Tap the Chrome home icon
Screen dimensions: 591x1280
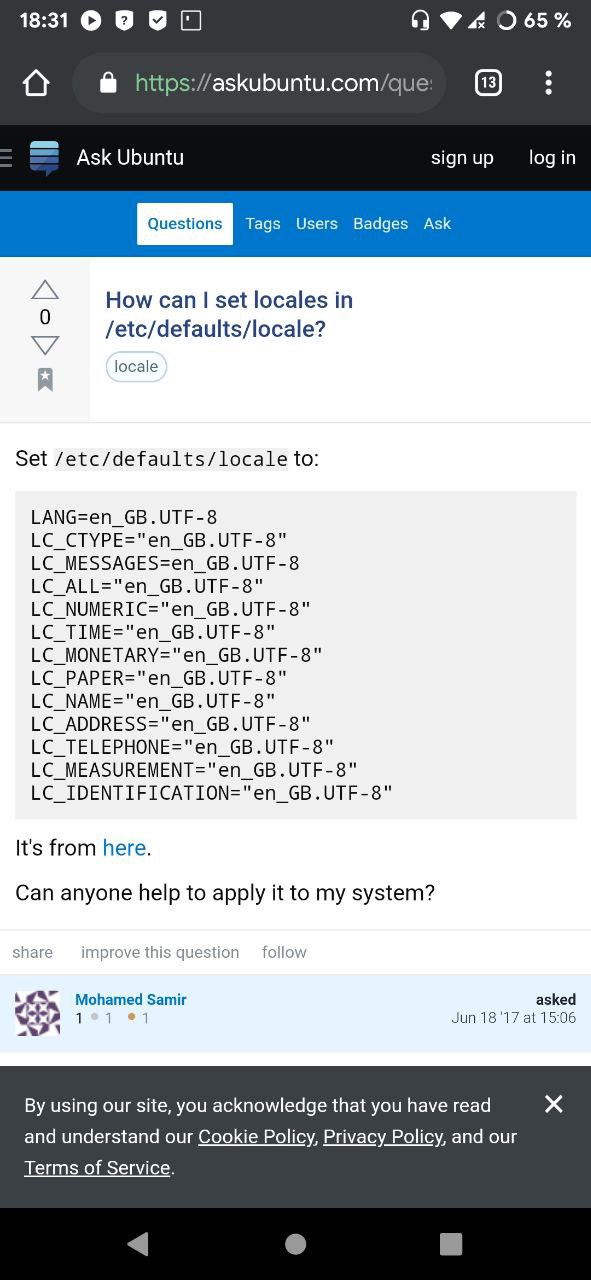coord(36,83)
